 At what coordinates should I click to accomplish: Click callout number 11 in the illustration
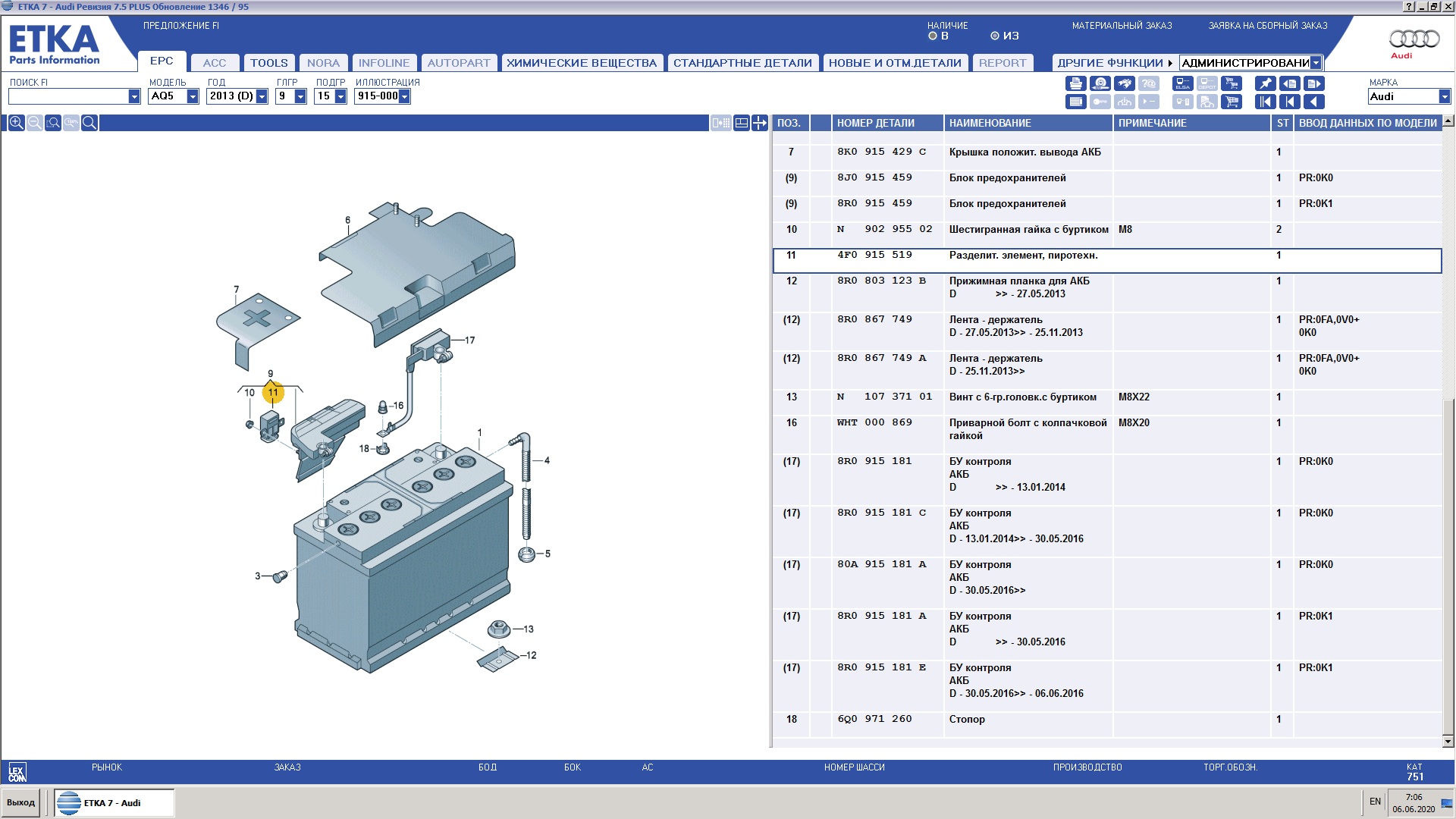tap(273, 392)
